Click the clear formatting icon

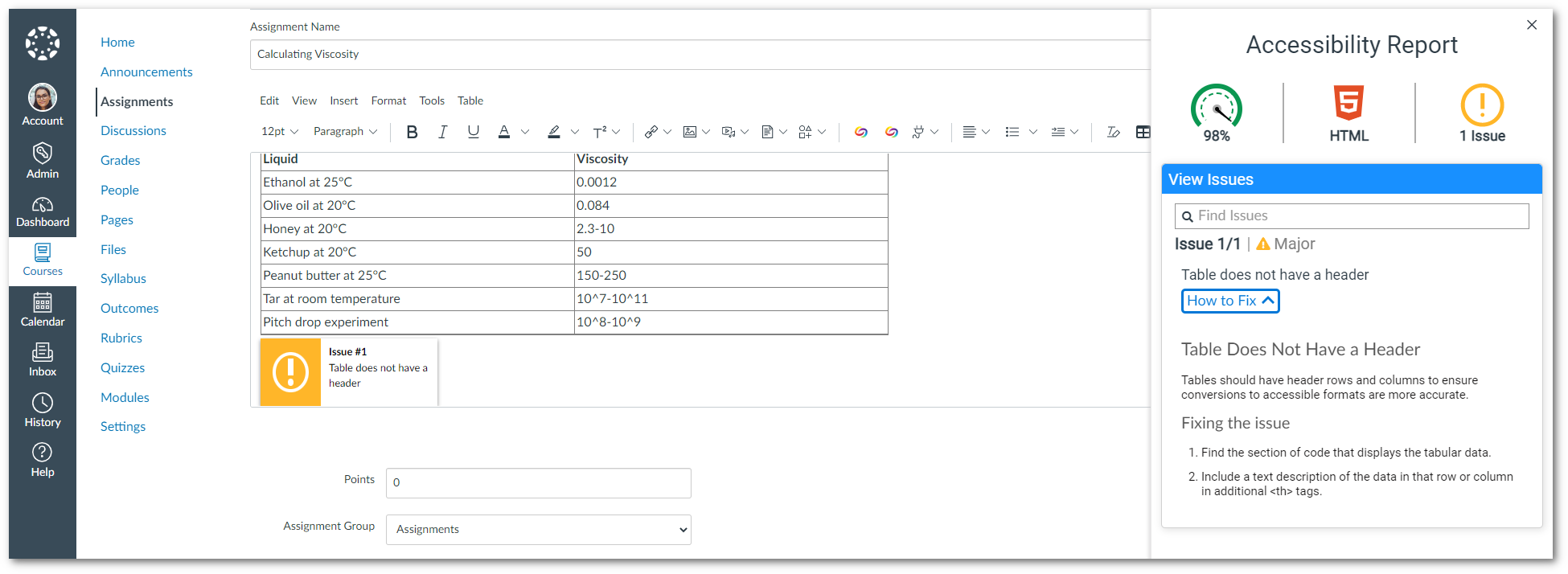click(1113, 132)
